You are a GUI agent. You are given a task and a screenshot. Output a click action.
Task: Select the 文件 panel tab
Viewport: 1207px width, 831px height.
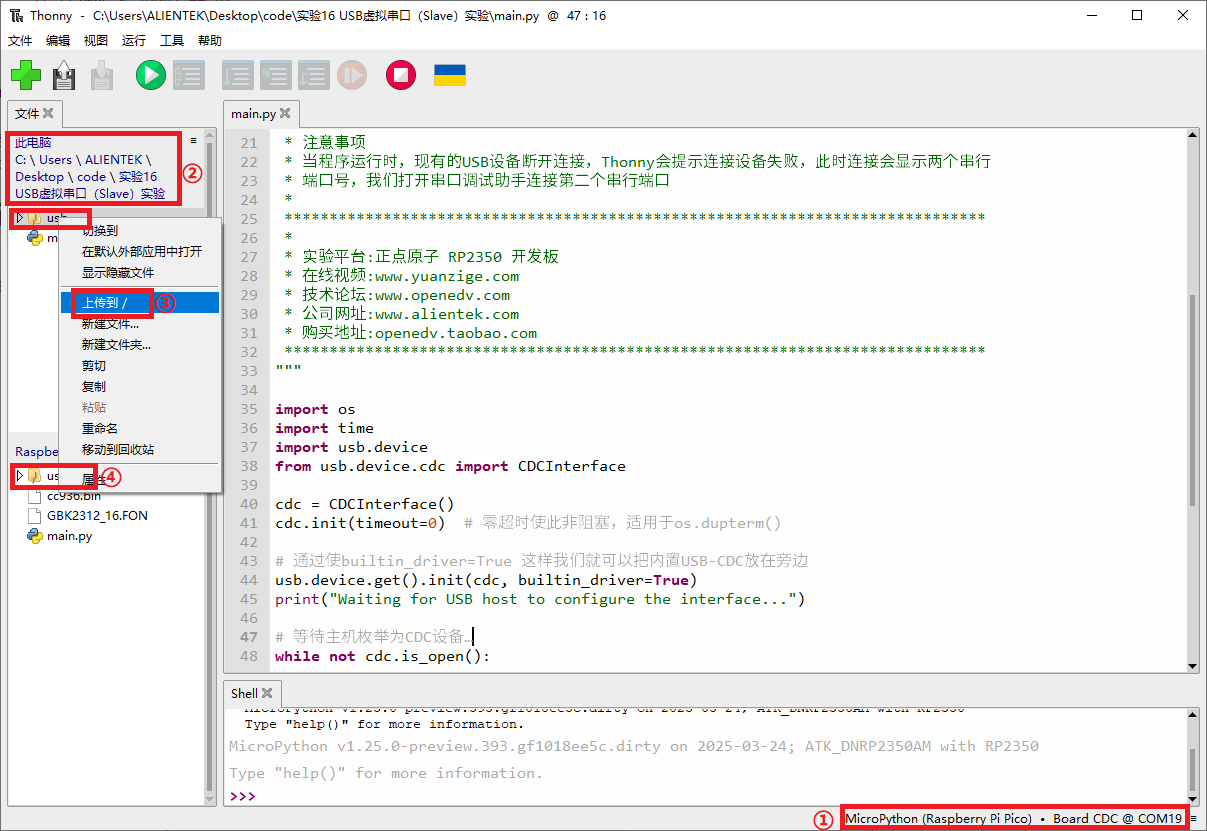pos(27,113)
